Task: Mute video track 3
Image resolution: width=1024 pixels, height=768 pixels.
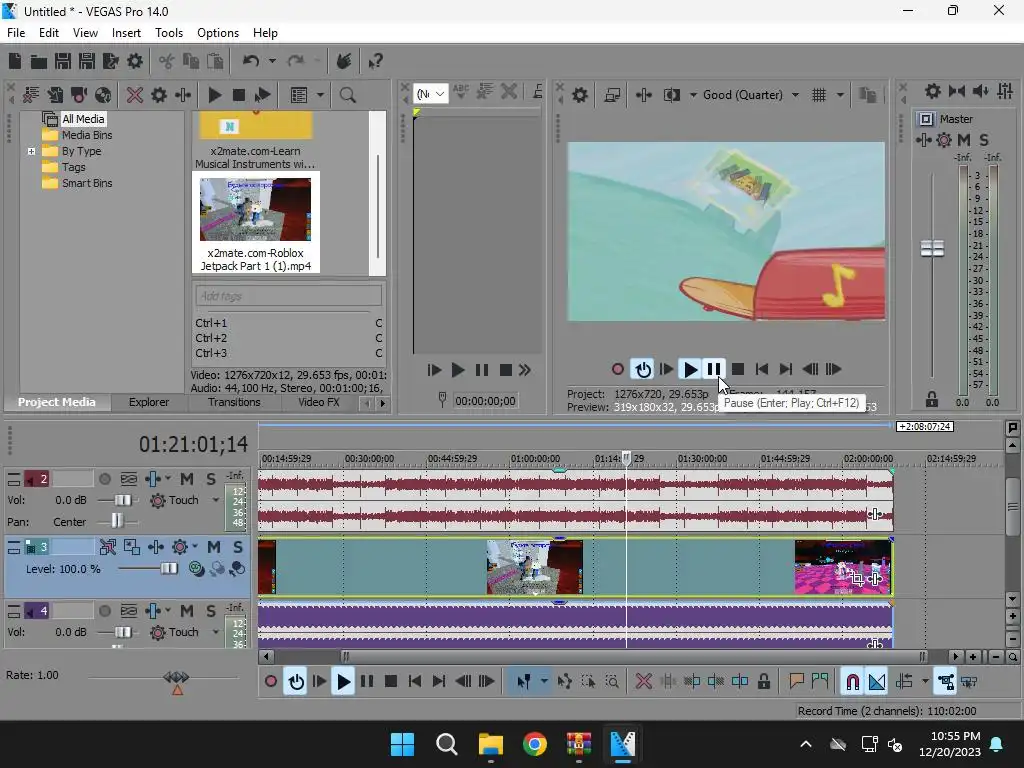Action: coord(214,547)
